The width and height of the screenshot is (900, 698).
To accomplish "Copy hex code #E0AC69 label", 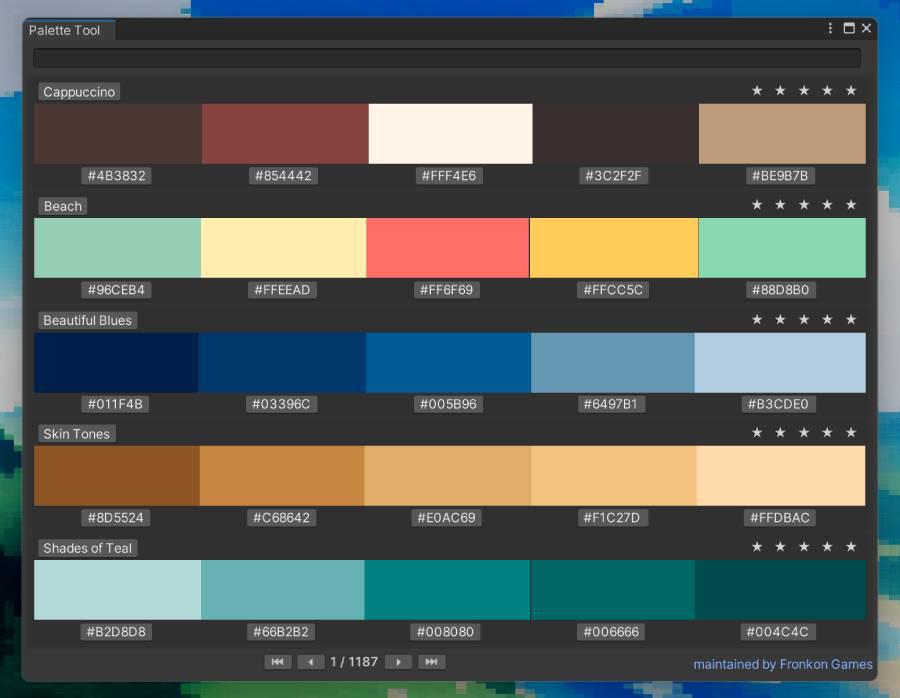I will point(447,518).
